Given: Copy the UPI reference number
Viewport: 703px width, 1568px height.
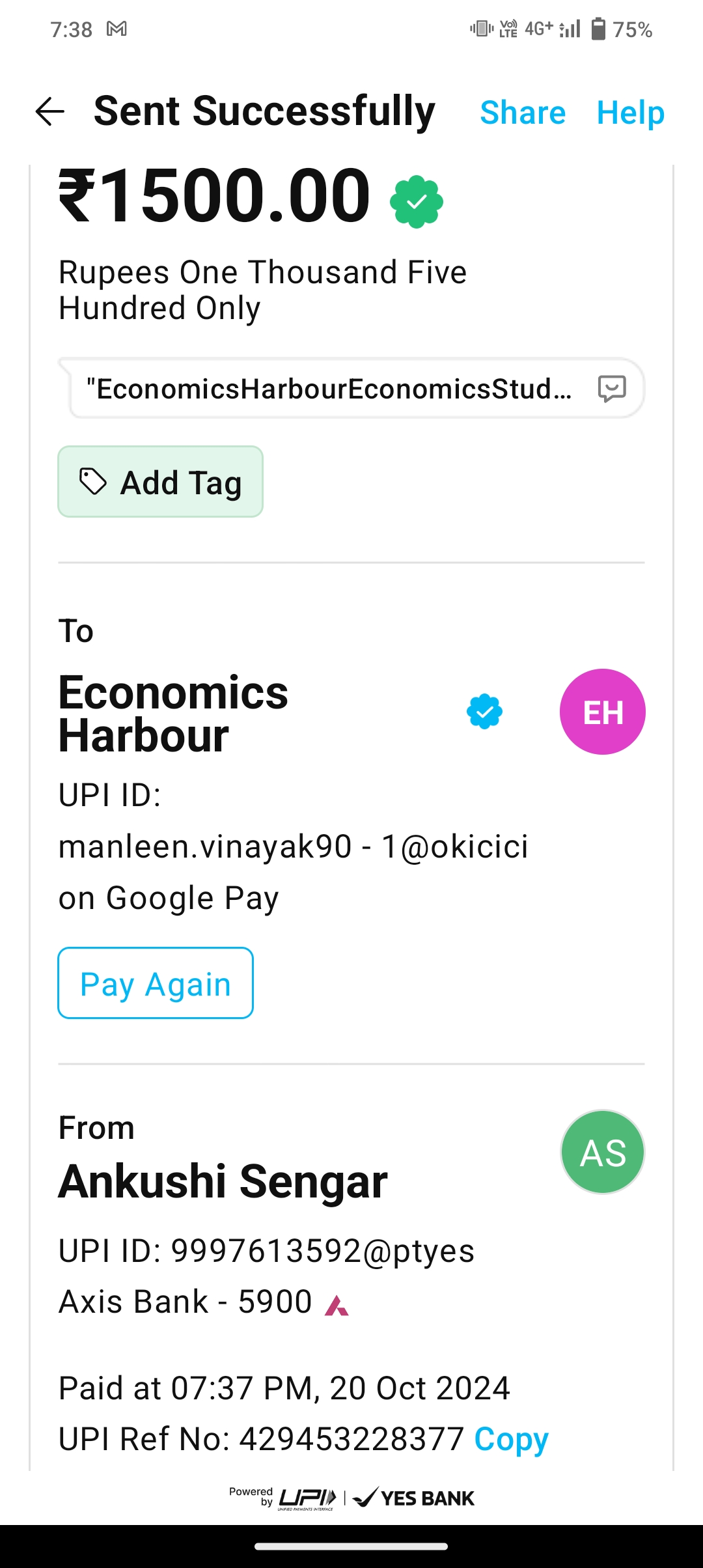Looking at the screenshot, I should tap(511, 1439).
